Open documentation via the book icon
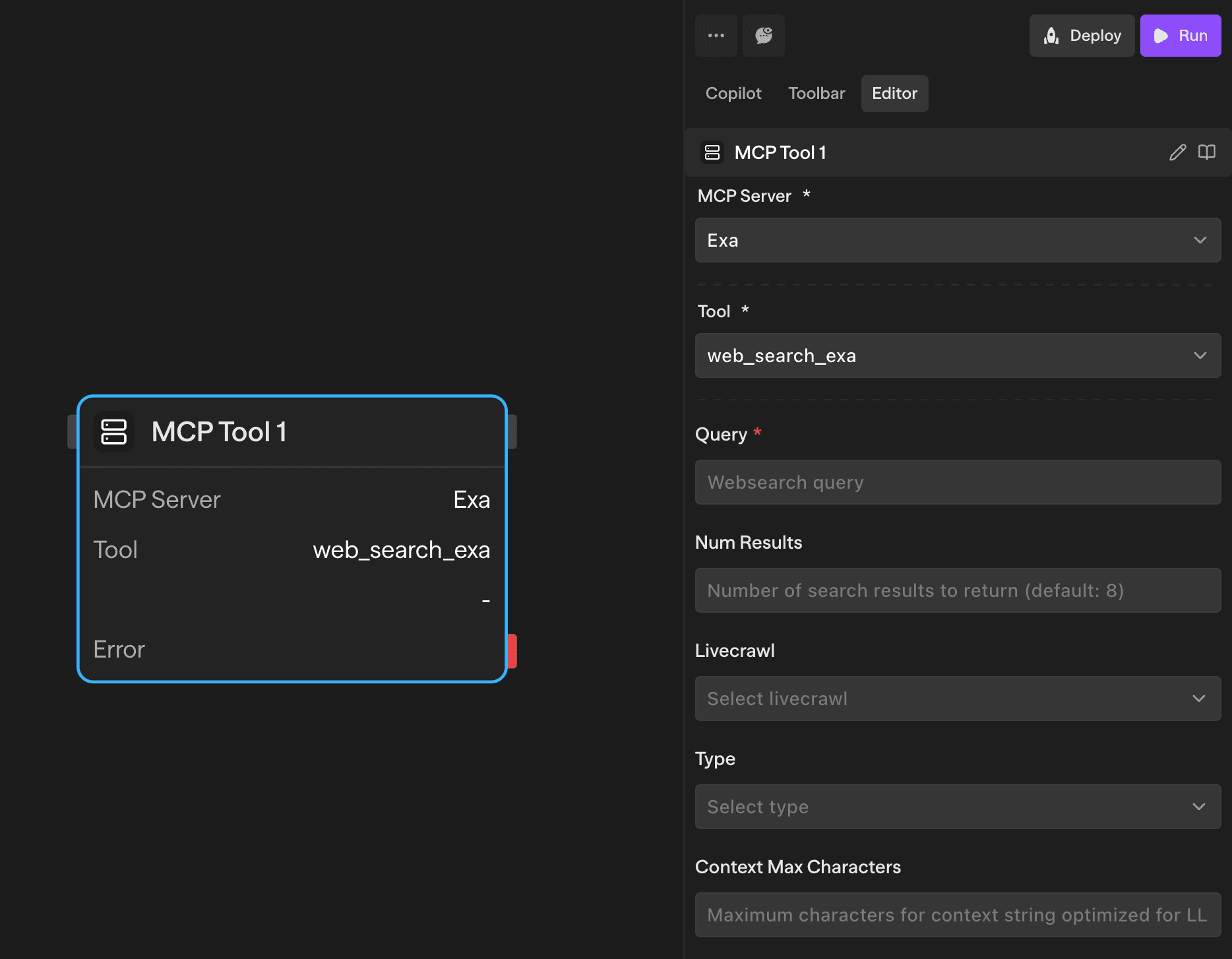 click(x=1207, y=152)
